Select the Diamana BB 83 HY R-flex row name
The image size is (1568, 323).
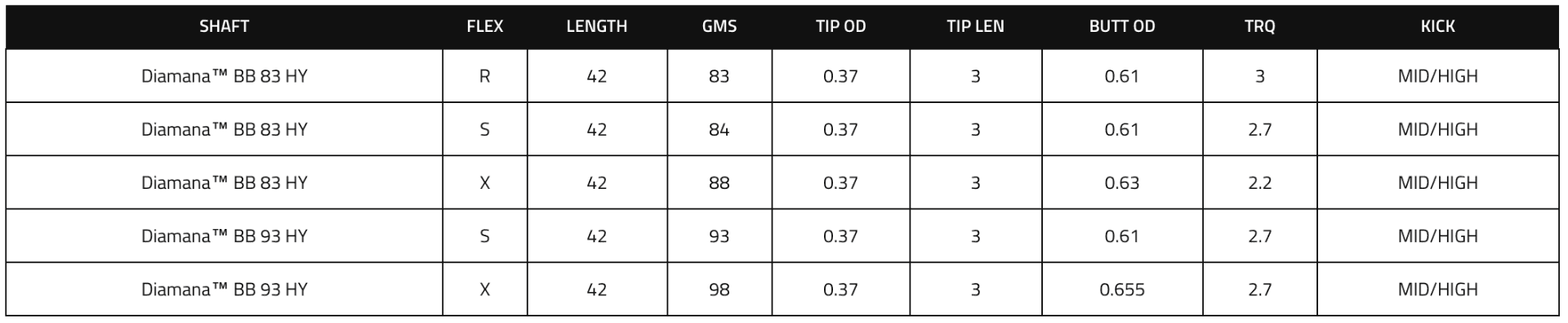(x=224, y=76)
